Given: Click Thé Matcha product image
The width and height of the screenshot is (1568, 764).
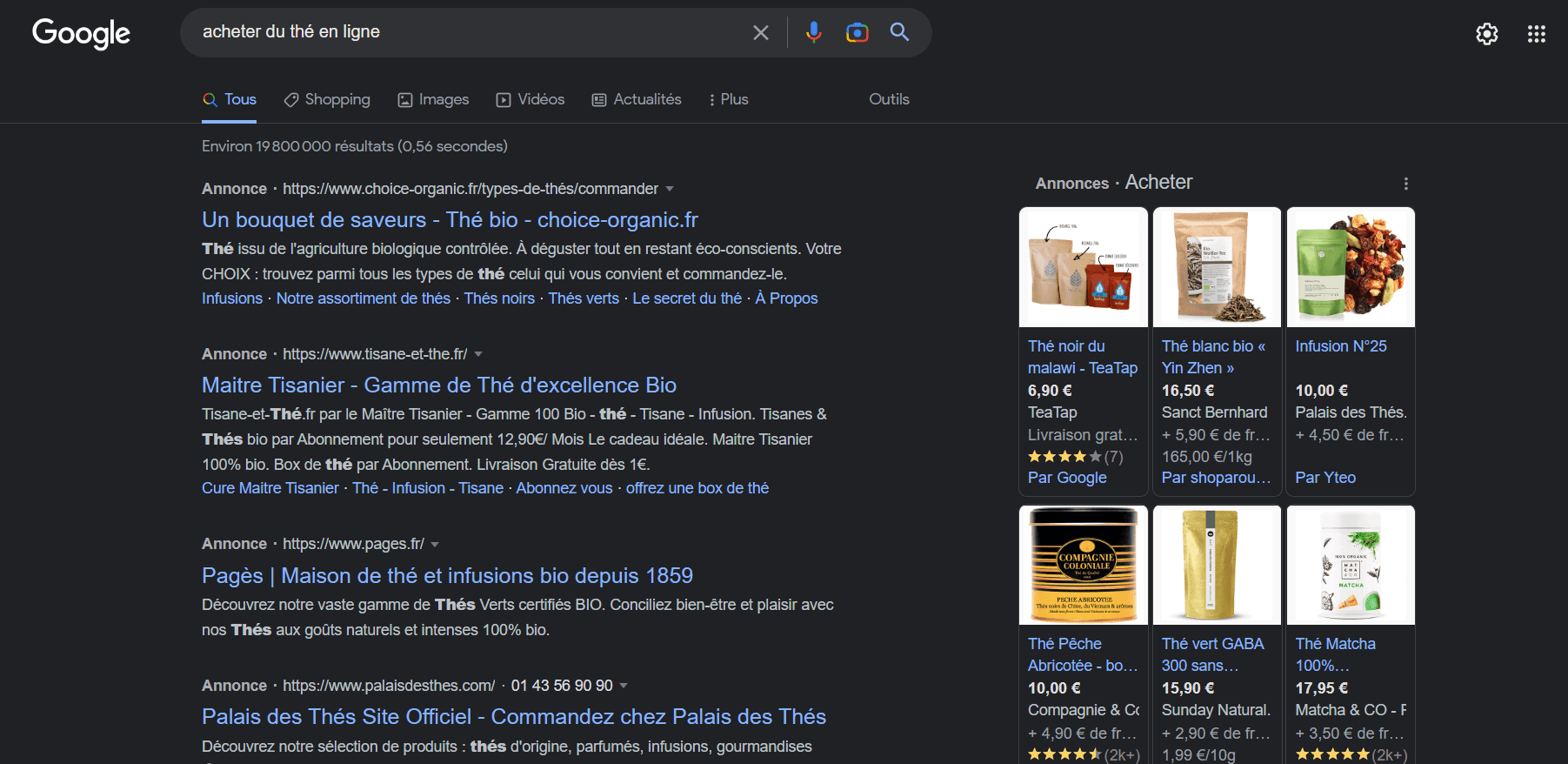Looking at the screenshot, I should (x=1351, y=565).
